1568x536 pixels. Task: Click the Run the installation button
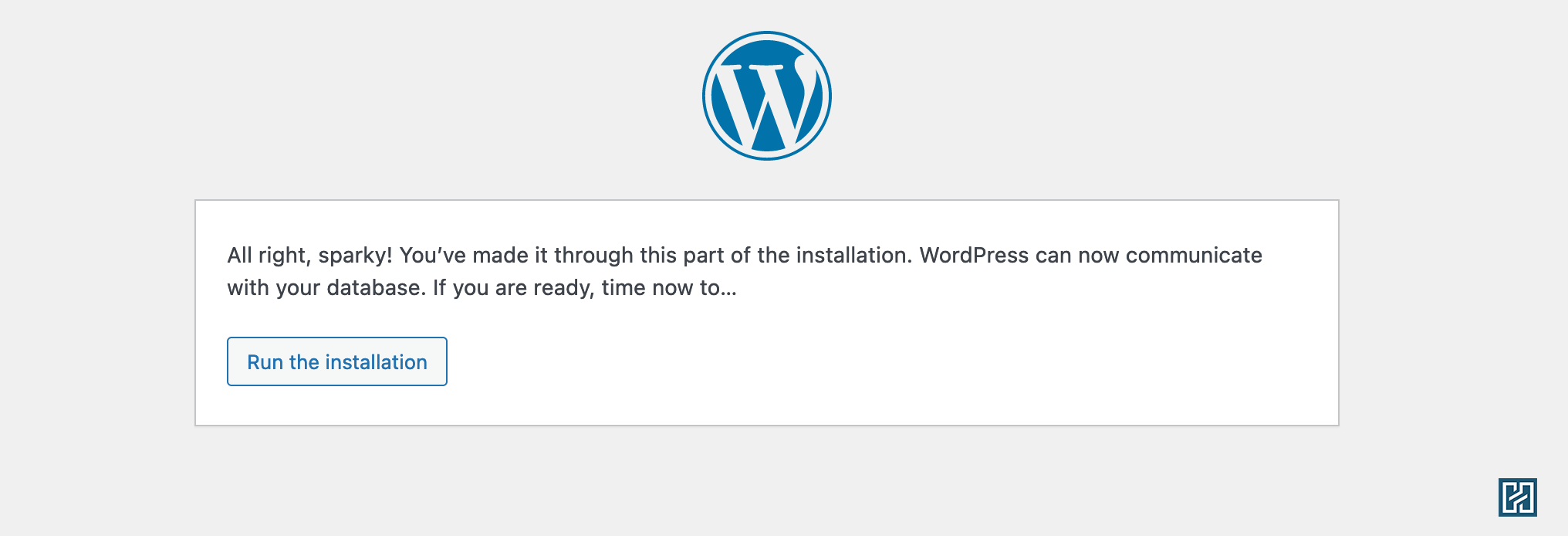[x=337, y=361]
